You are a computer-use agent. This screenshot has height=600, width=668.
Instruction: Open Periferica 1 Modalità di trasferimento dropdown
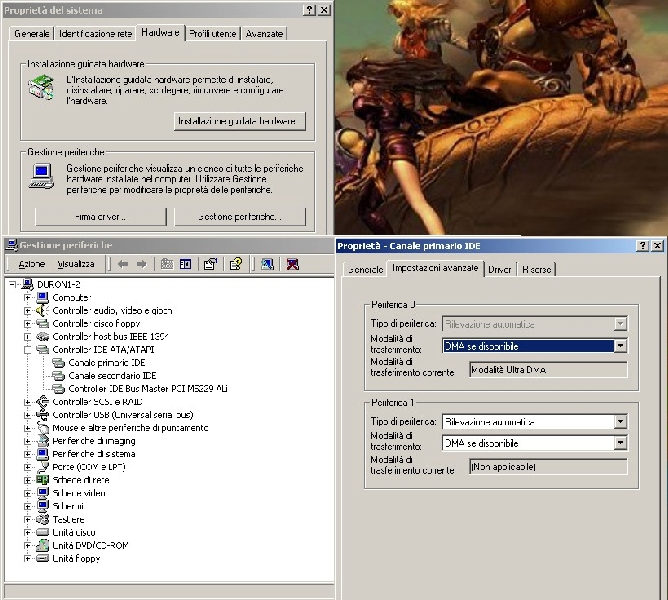[620, 444]
